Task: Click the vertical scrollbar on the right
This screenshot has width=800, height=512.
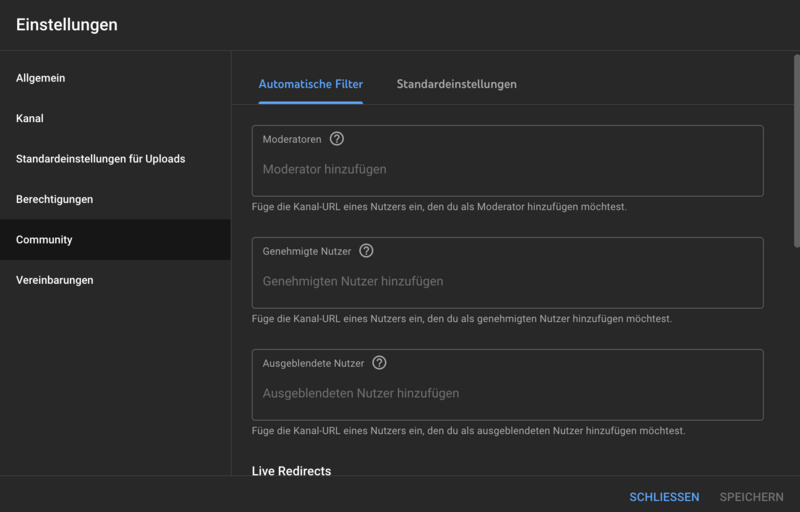Action: coord(796,150)
